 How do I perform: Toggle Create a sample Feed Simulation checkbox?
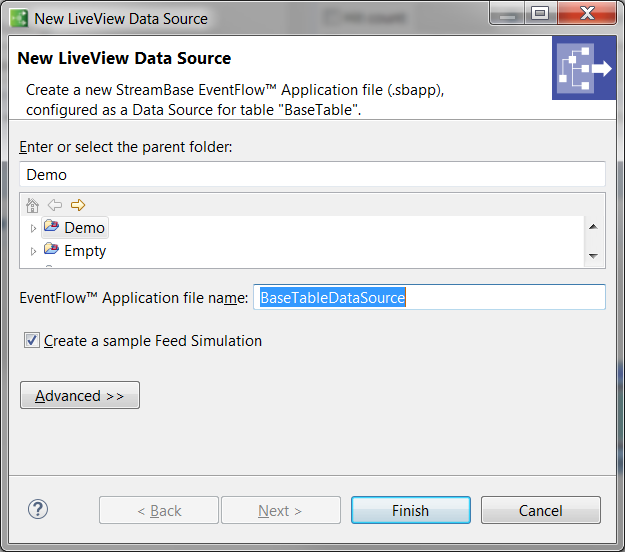pos(32,341)
